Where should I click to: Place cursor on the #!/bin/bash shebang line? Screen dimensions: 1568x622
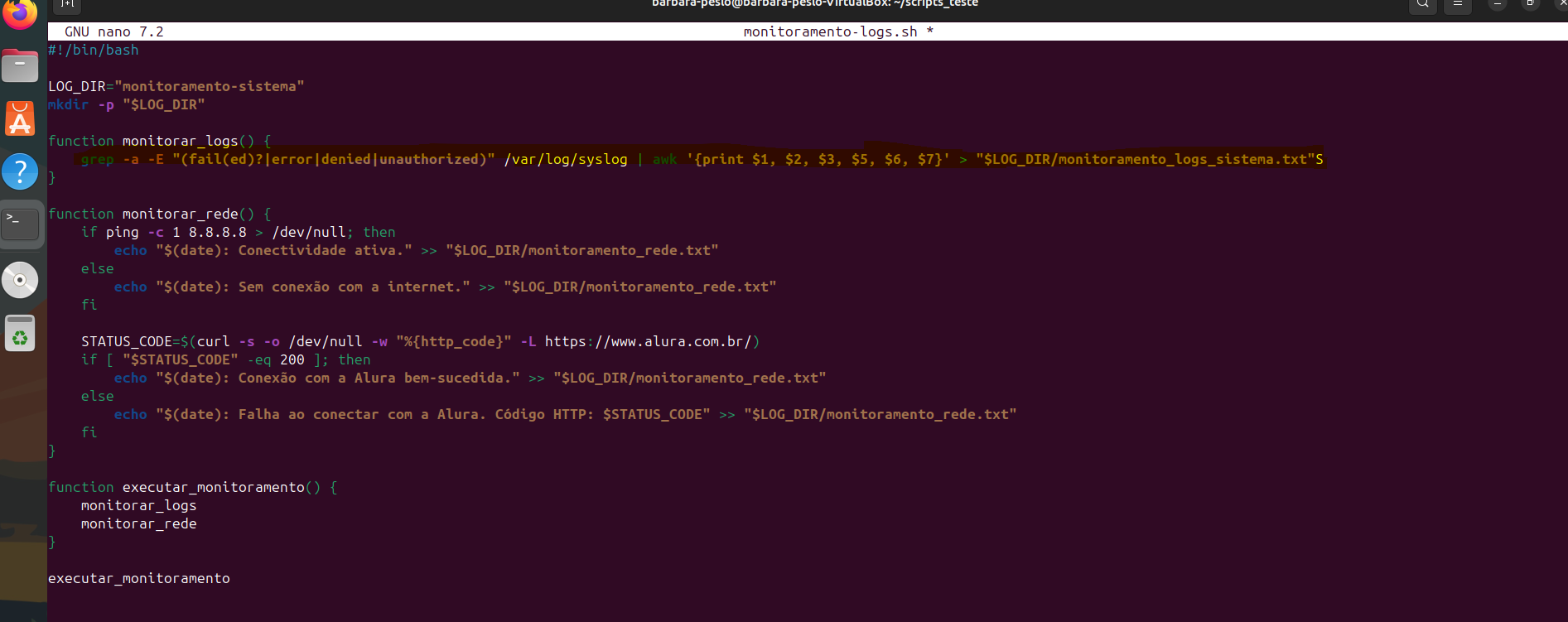coord(94,50)
